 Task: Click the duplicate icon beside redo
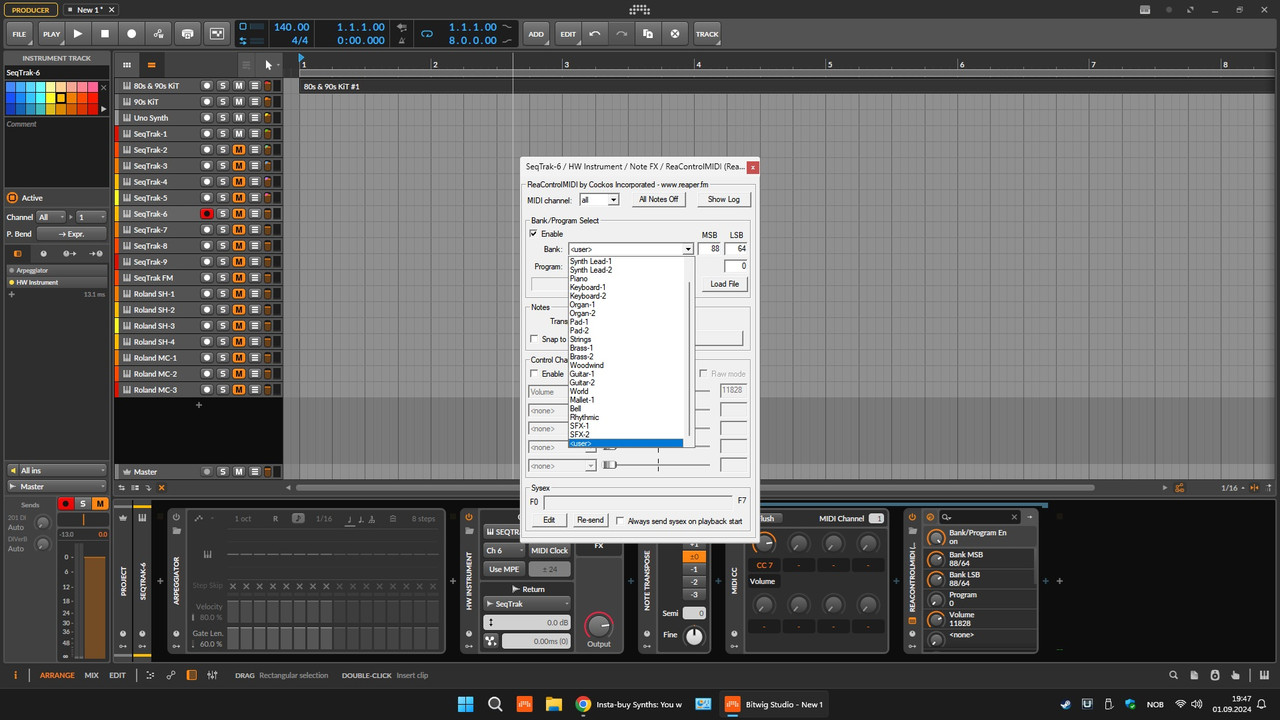click(x=648, y=33)
